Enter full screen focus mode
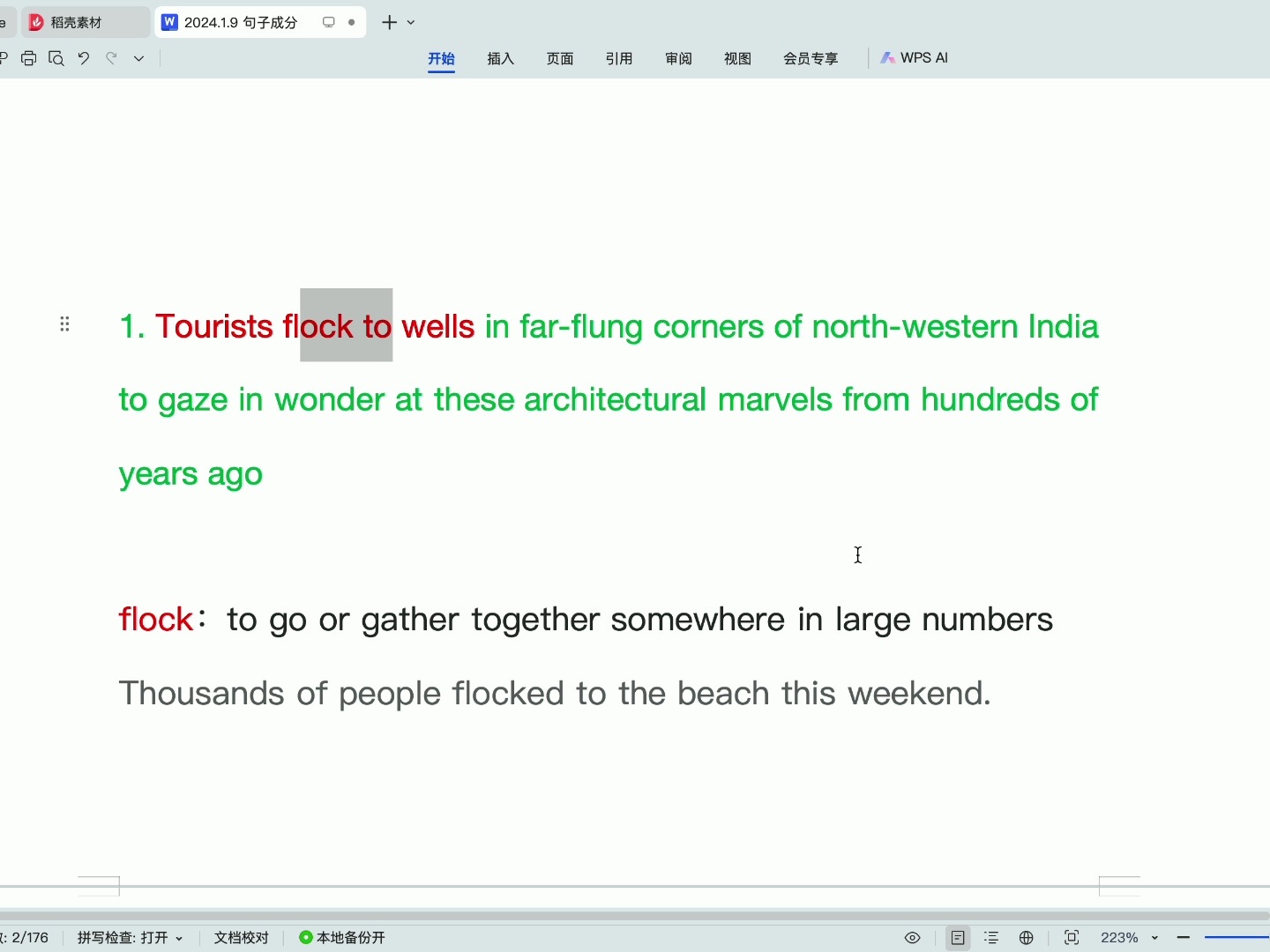The image size is (1270, 952). [1072, 938]
